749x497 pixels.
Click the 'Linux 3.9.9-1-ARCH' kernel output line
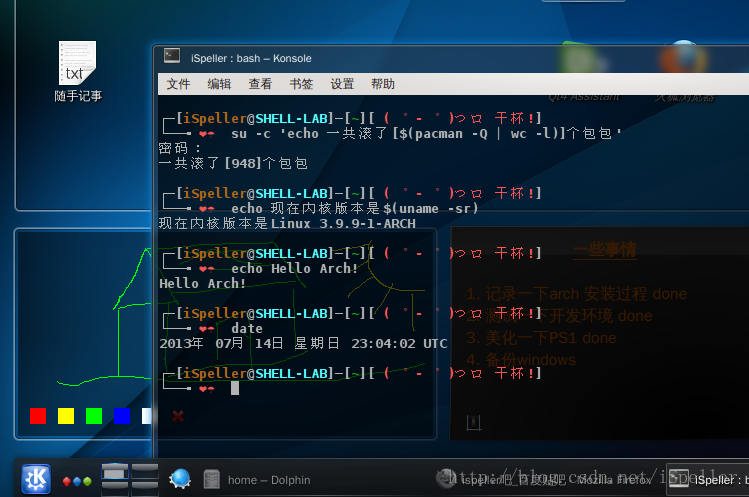(287, 223)
